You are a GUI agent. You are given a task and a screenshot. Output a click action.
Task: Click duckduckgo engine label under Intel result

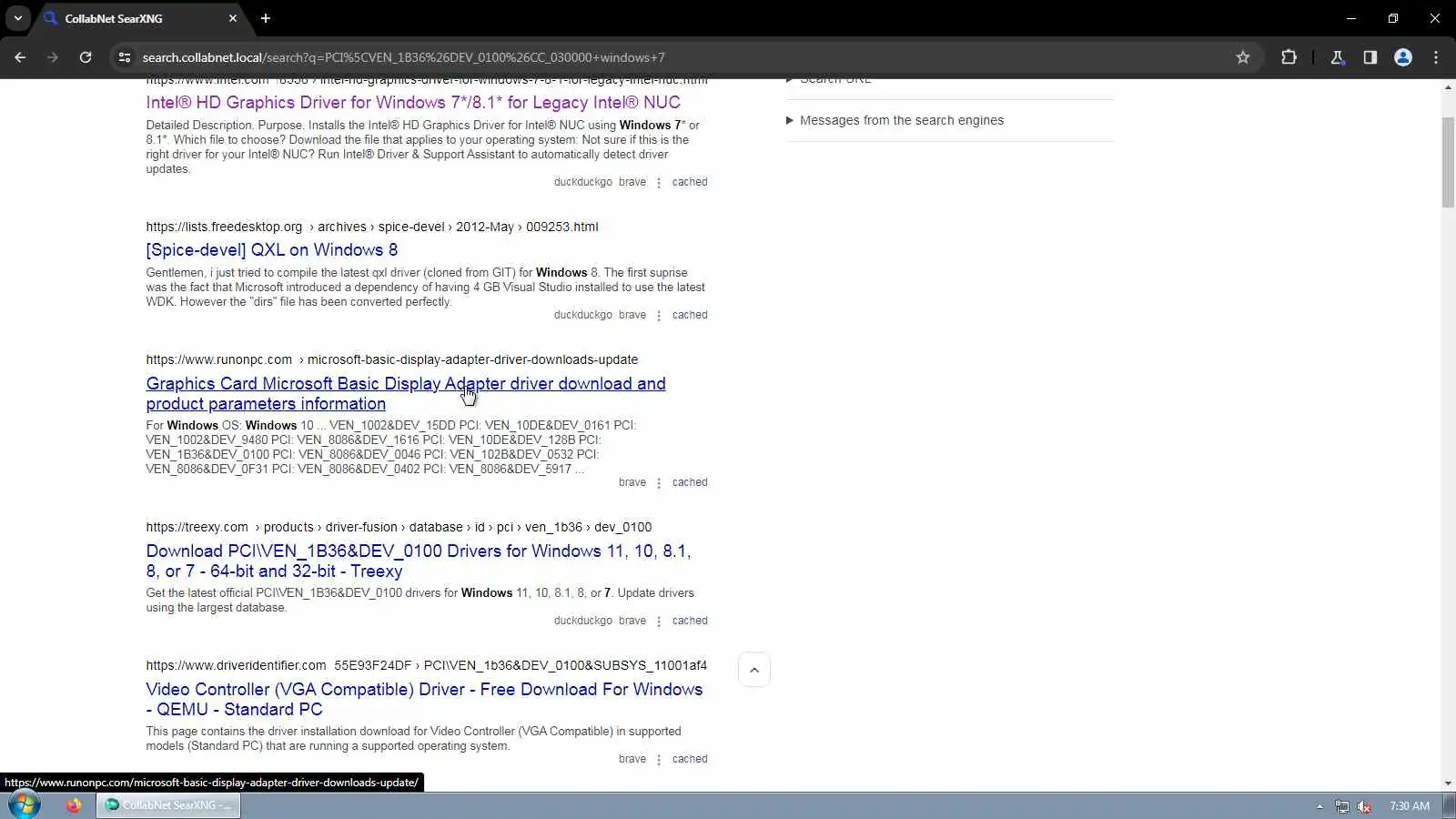coord(583,182)
